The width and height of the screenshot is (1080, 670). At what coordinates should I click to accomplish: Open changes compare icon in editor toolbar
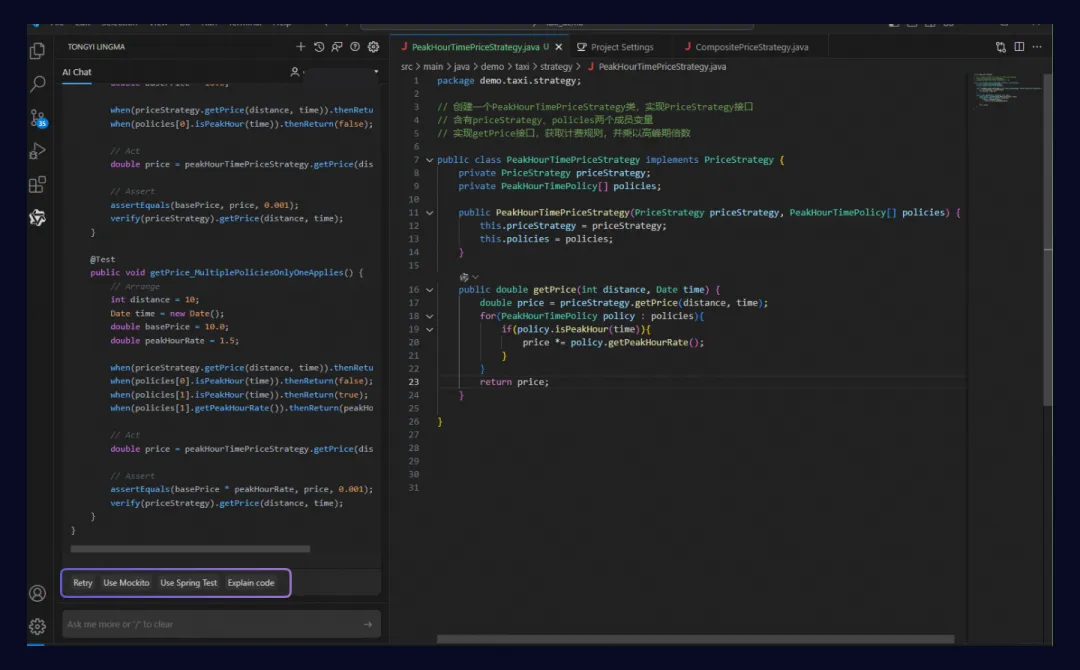tap(1001, 47)
